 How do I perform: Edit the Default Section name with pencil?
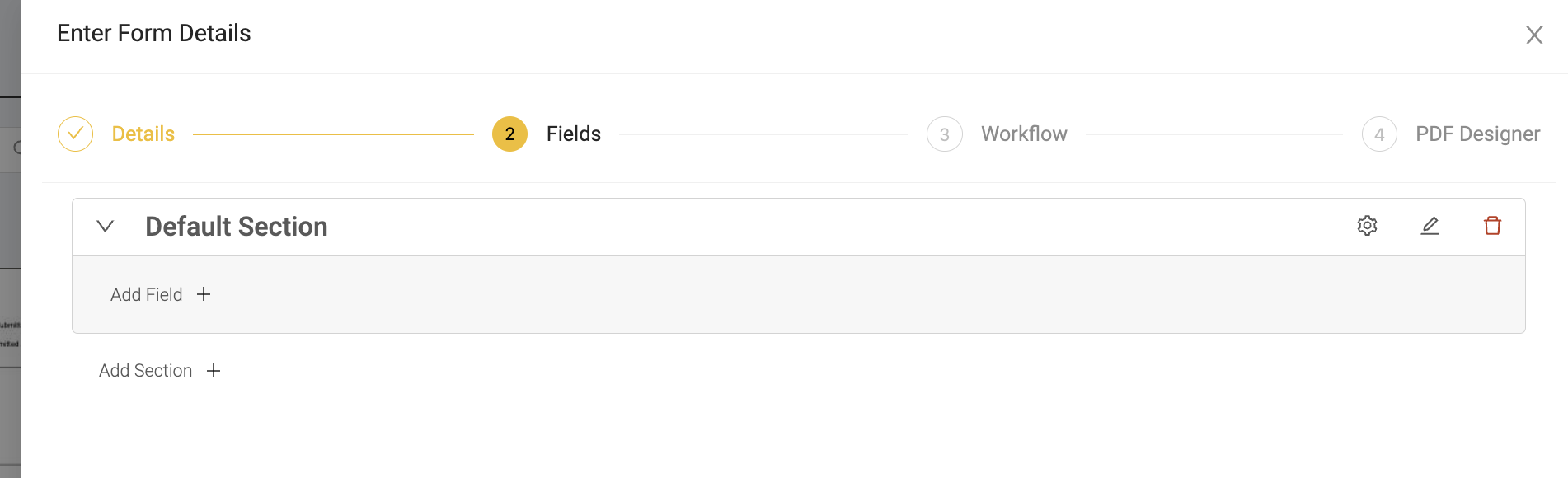click(1430, 226)
